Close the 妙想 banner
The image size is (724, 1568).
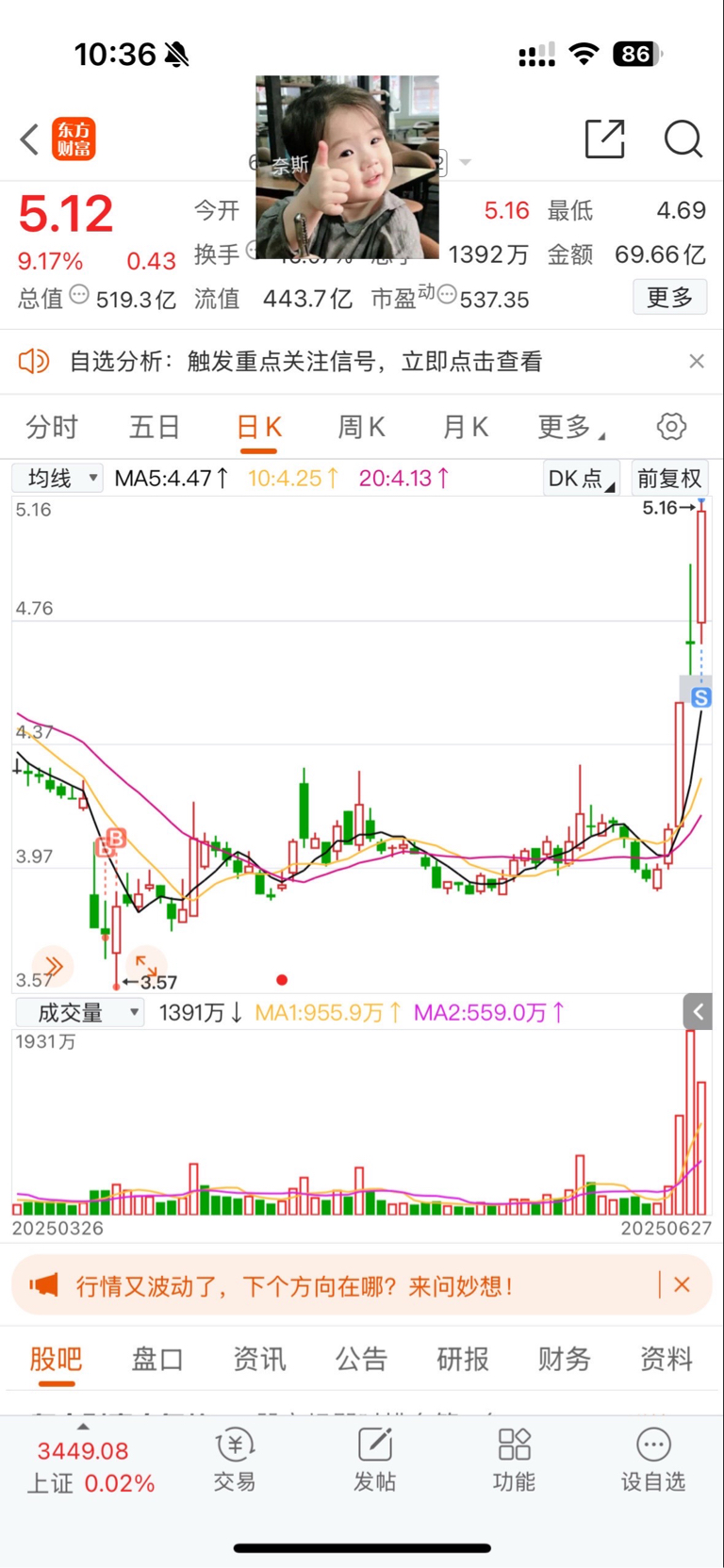tap(683, 1284)
